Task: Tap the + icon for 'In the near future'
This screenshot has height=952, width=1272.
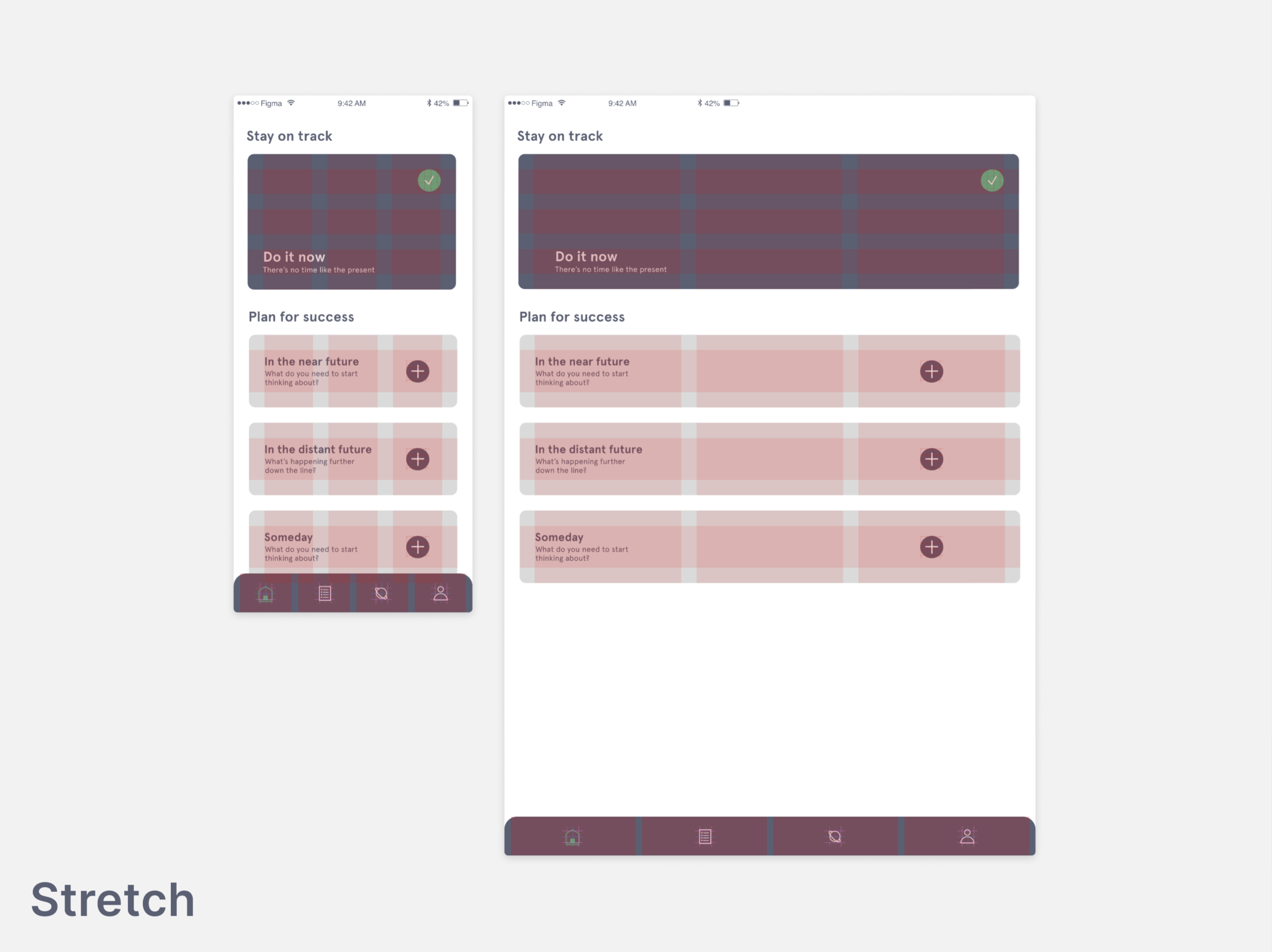Action: pyautogui.click(x=418, y=371)
